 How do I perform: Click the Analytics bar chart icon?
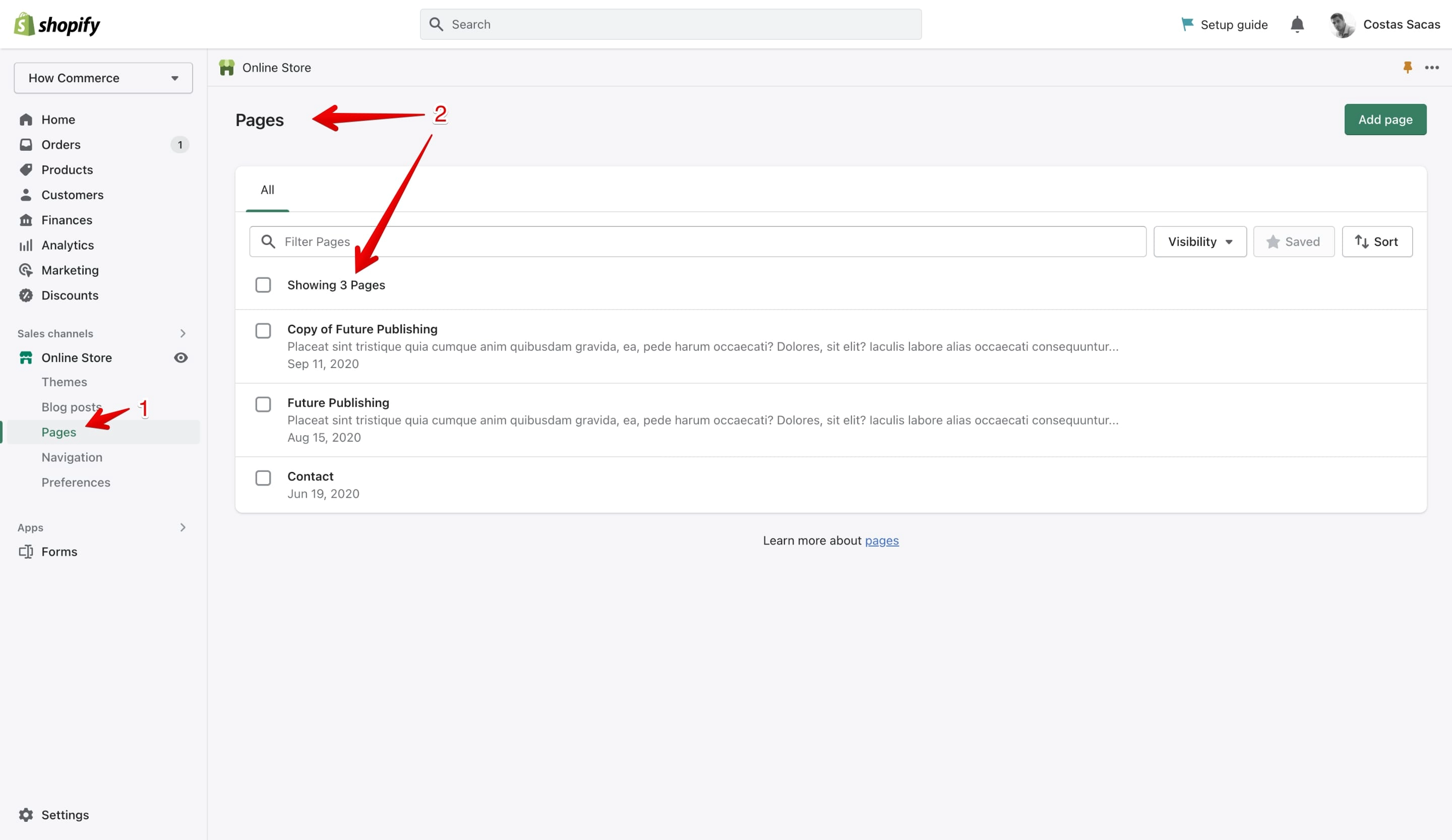[26, 246]
